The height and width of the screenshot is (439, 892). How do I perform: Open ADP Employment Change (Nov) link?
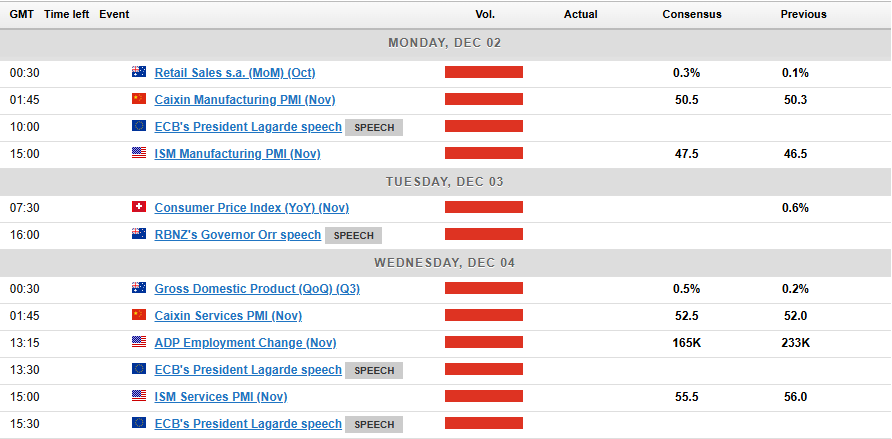245,343
